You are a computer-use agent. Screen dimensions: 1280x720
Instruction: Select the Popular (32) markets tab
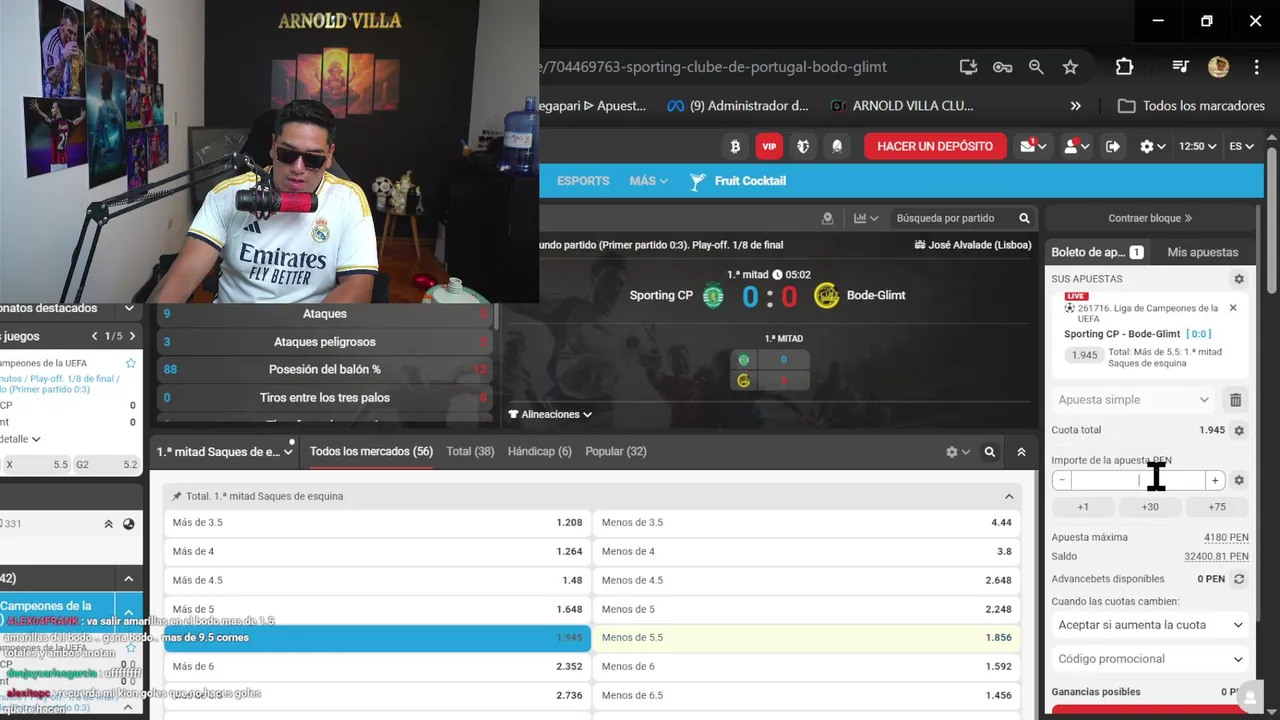(615, 452)
